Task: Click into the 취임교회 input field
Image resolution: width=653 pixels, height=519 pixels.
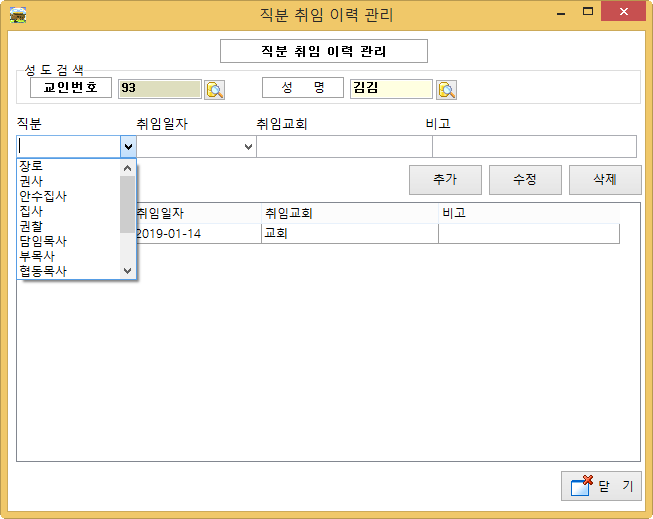Action: coord(343,147)
